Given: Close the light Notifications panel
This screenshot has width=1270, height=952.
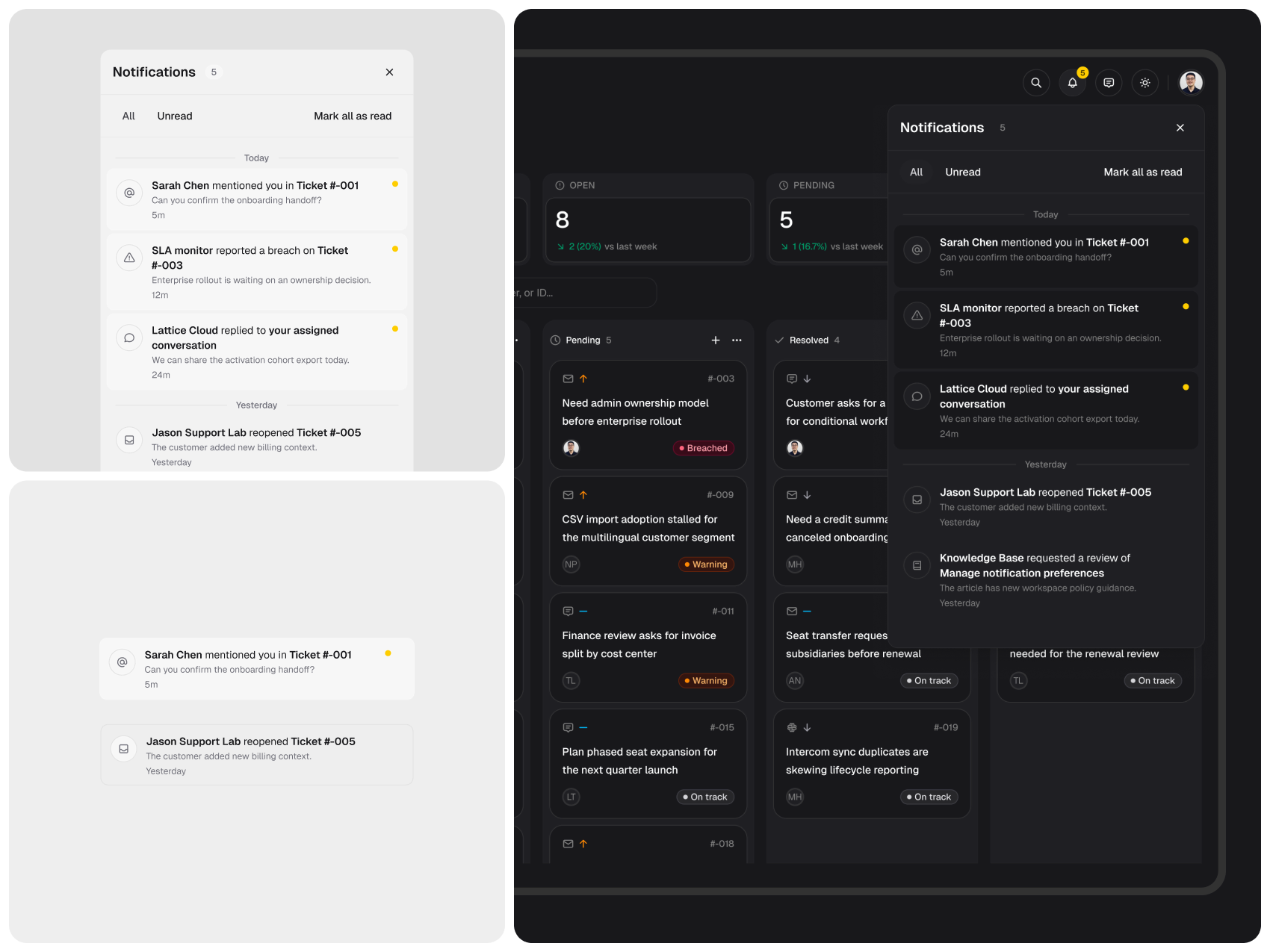Looking at the screenshot, I should click(389, 72).
